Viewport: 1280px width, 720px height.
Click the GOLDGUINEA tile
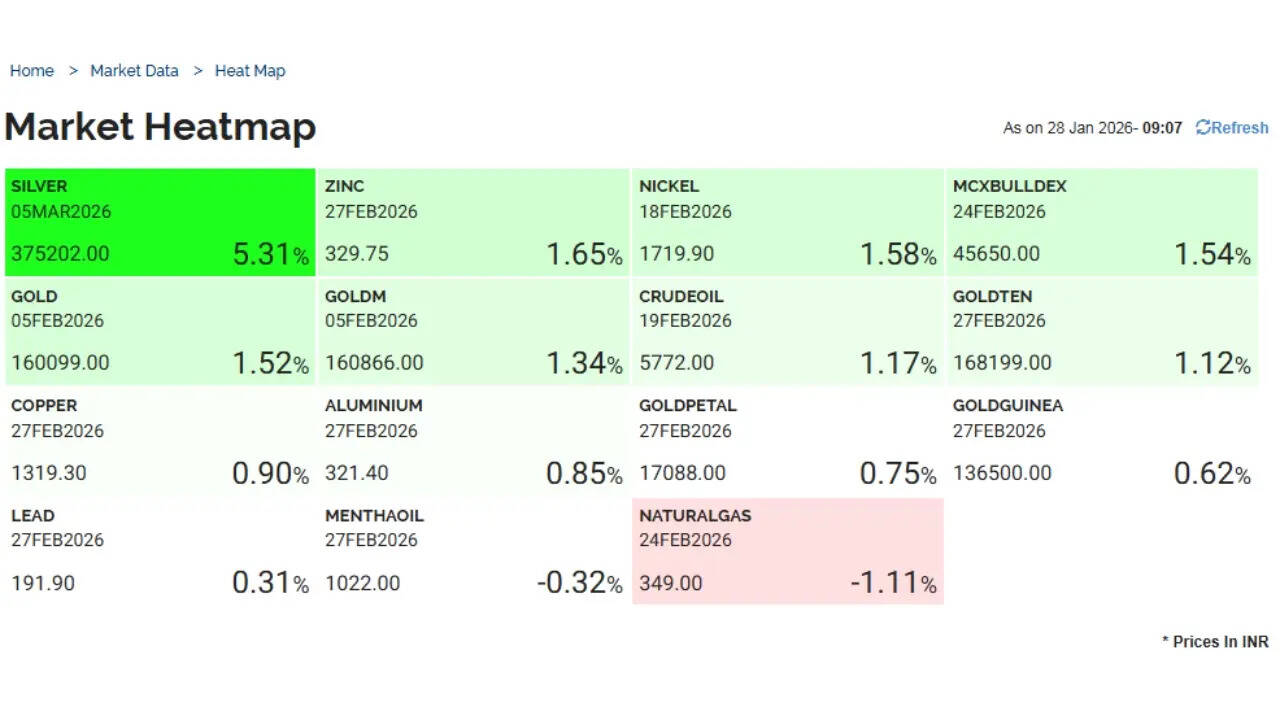click(x=1101, y=441)
